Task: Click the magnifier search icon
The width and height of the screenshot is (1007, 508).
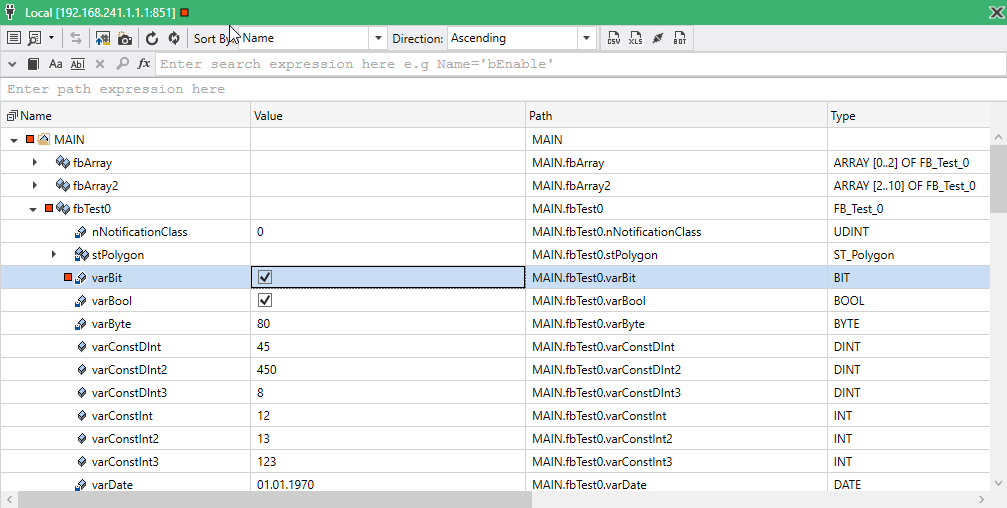Action: click(122, 63)
